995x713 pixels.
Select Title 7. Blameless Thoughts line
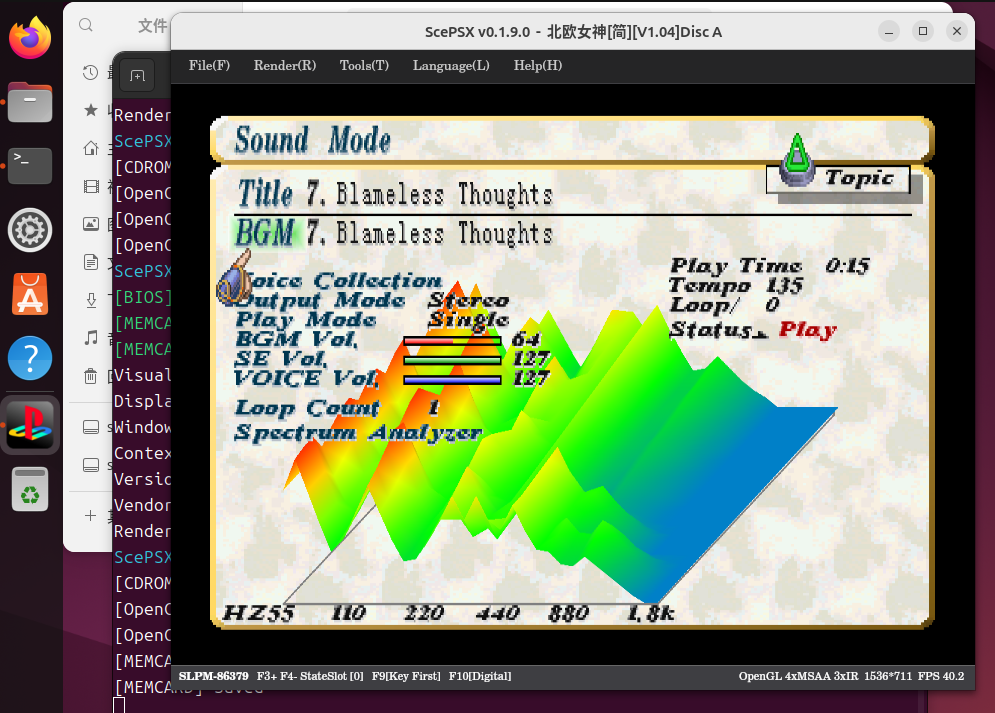point(395,193)
